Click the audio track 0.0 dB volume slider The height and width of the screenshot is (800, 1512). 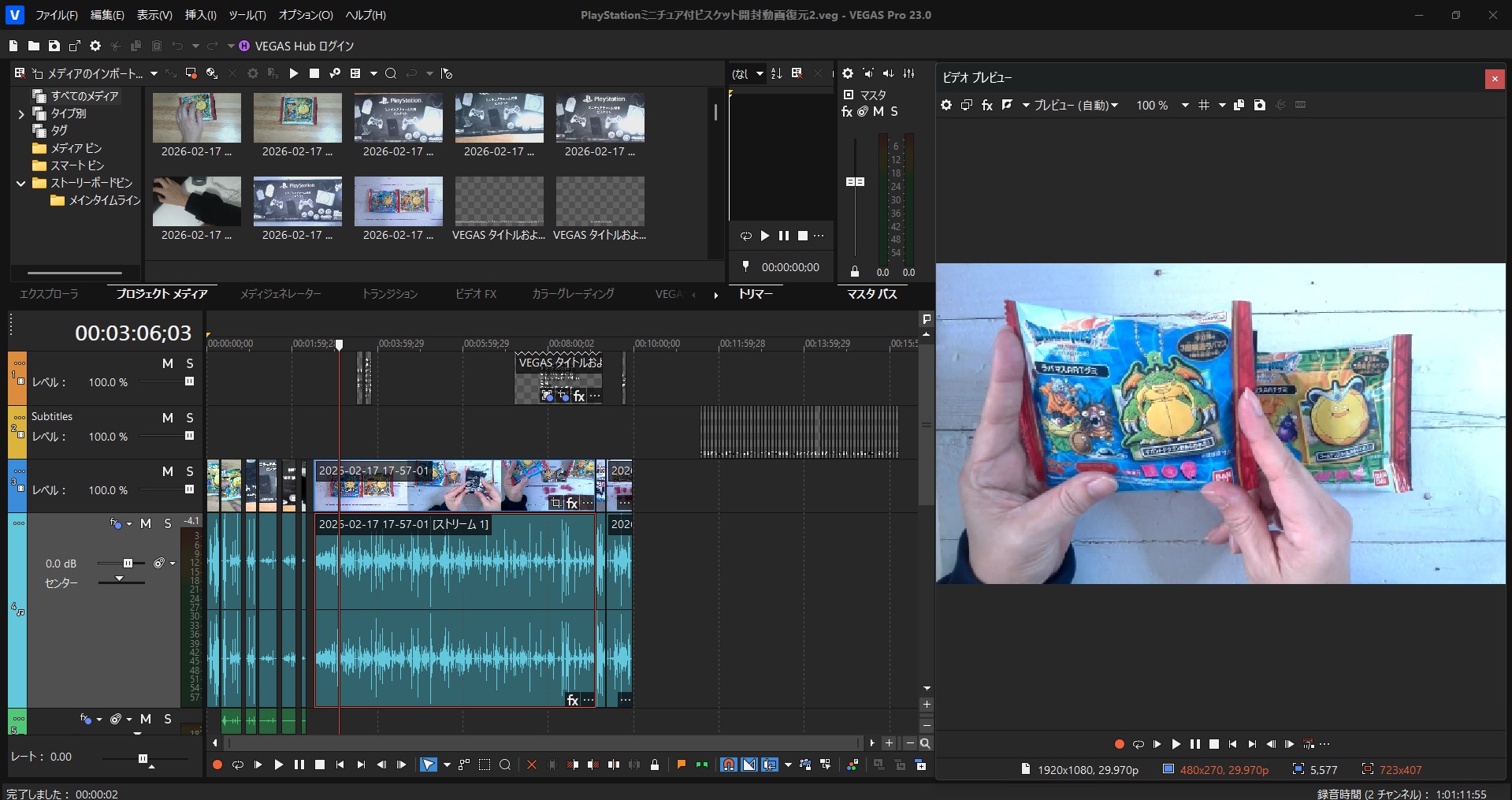tap(127, 564)
